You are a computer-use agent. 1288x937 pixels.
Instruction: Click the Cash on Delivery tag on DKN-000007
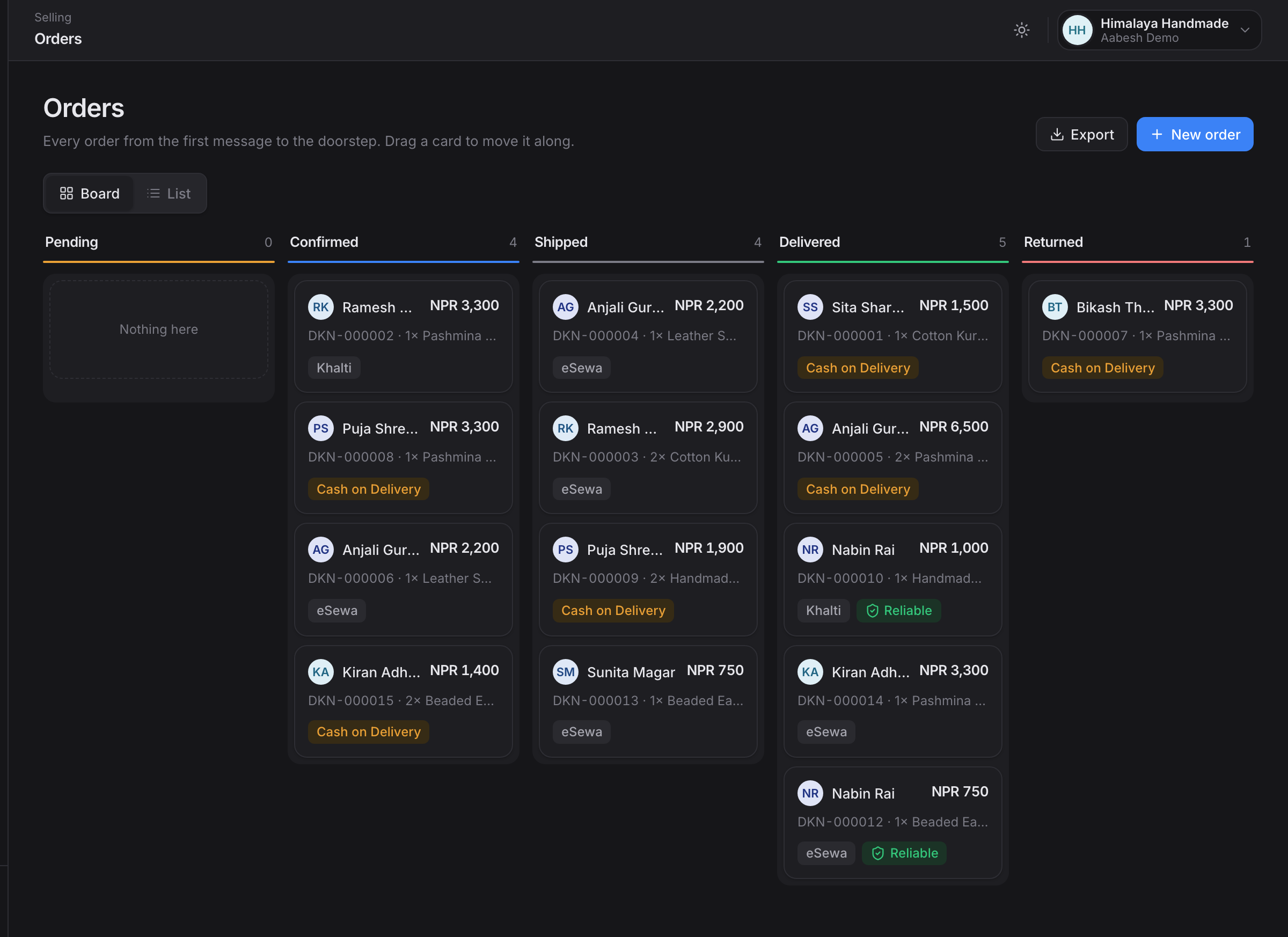(x=1102, y=368)
